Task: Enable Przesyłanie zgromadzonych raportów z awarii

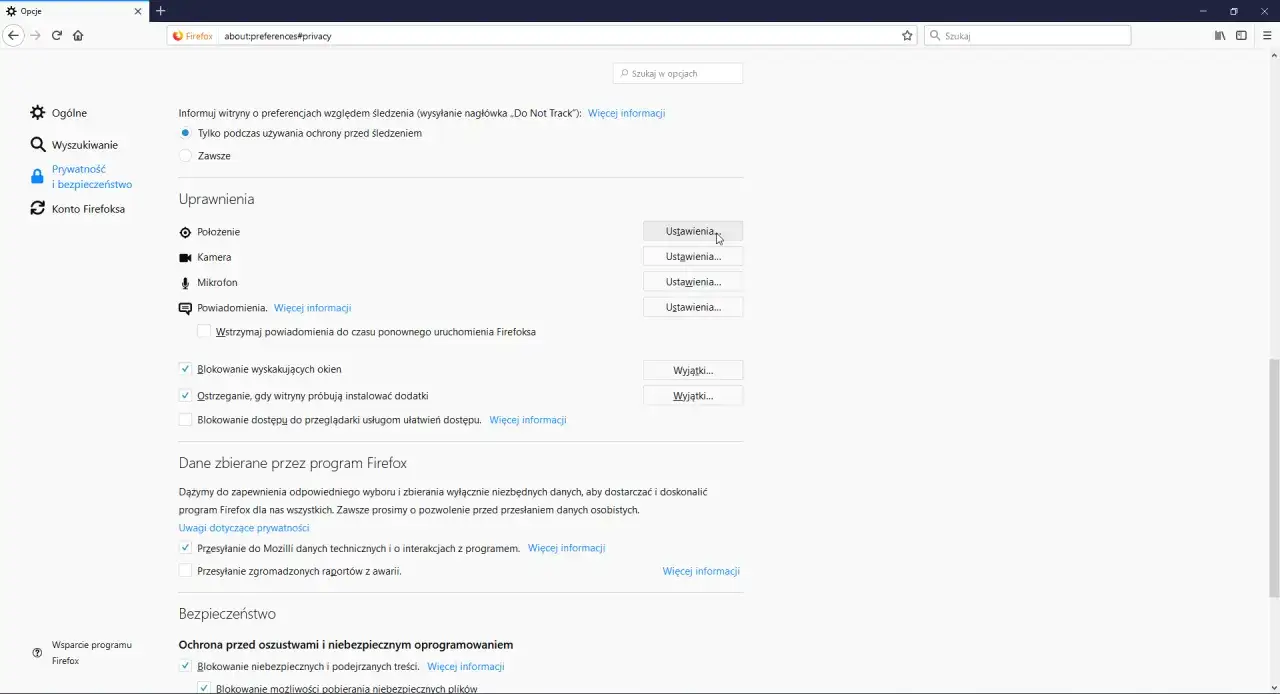Action: (x=185, y=570)
